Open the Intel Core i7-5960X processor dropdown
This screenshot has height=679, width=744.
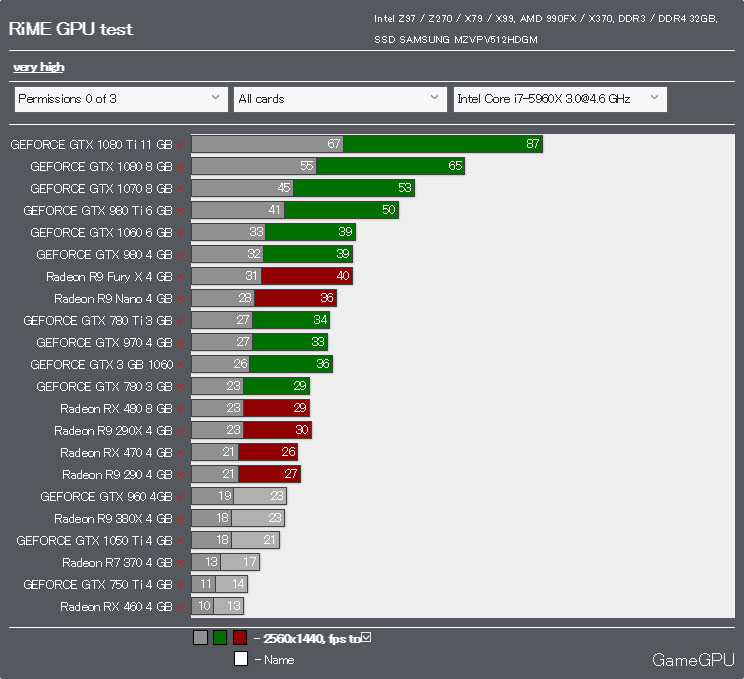tap(560, 99)
